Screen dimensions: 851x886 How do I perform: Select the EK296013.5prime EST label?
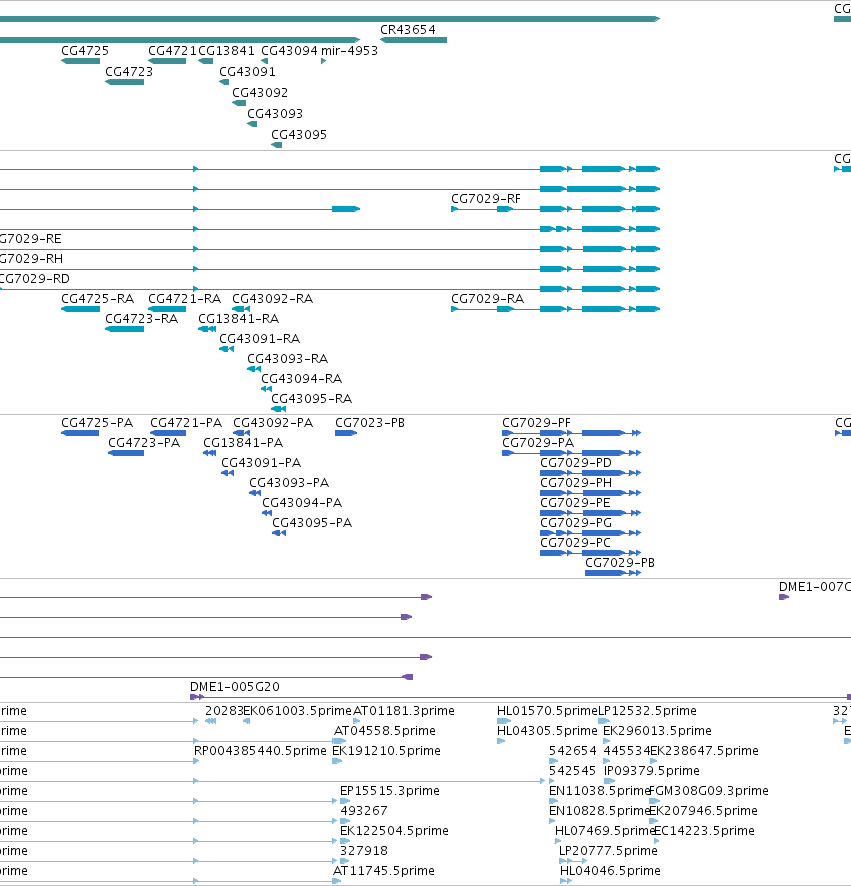tap(657, 731)
